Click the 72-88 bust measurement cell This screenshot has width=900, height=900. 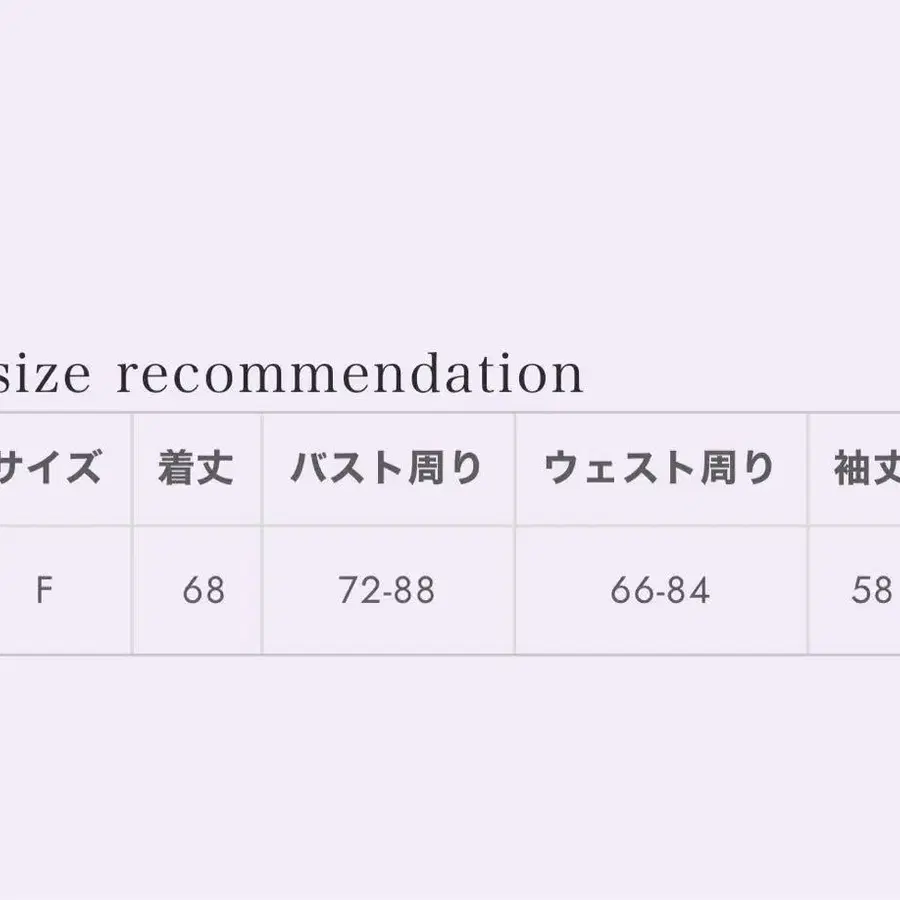tap(387, 591)
